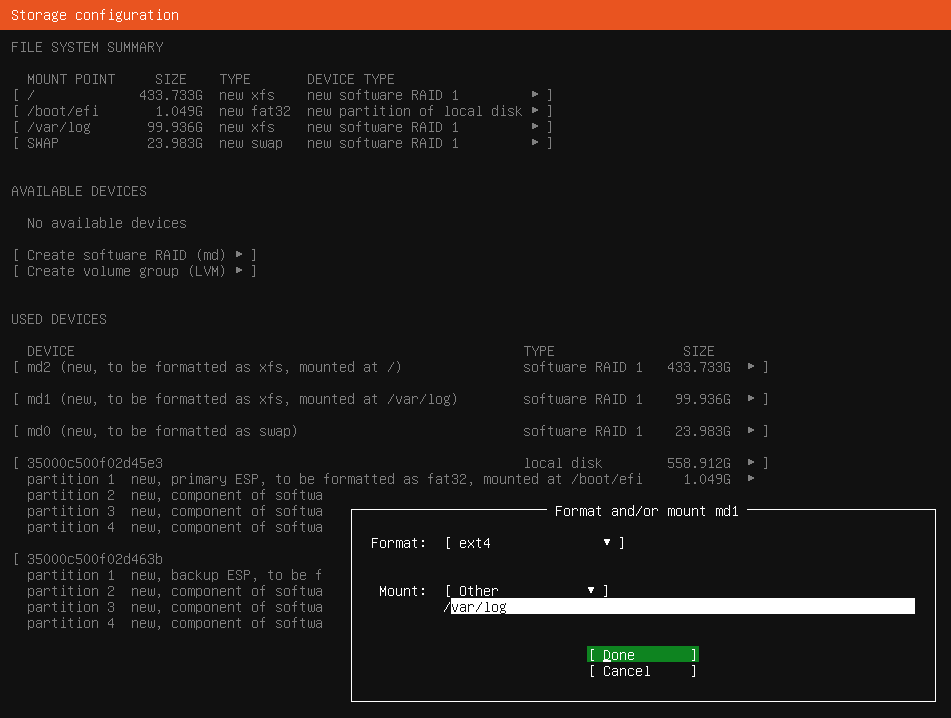Open SWAP summary row arrow

tap(535, 143)
